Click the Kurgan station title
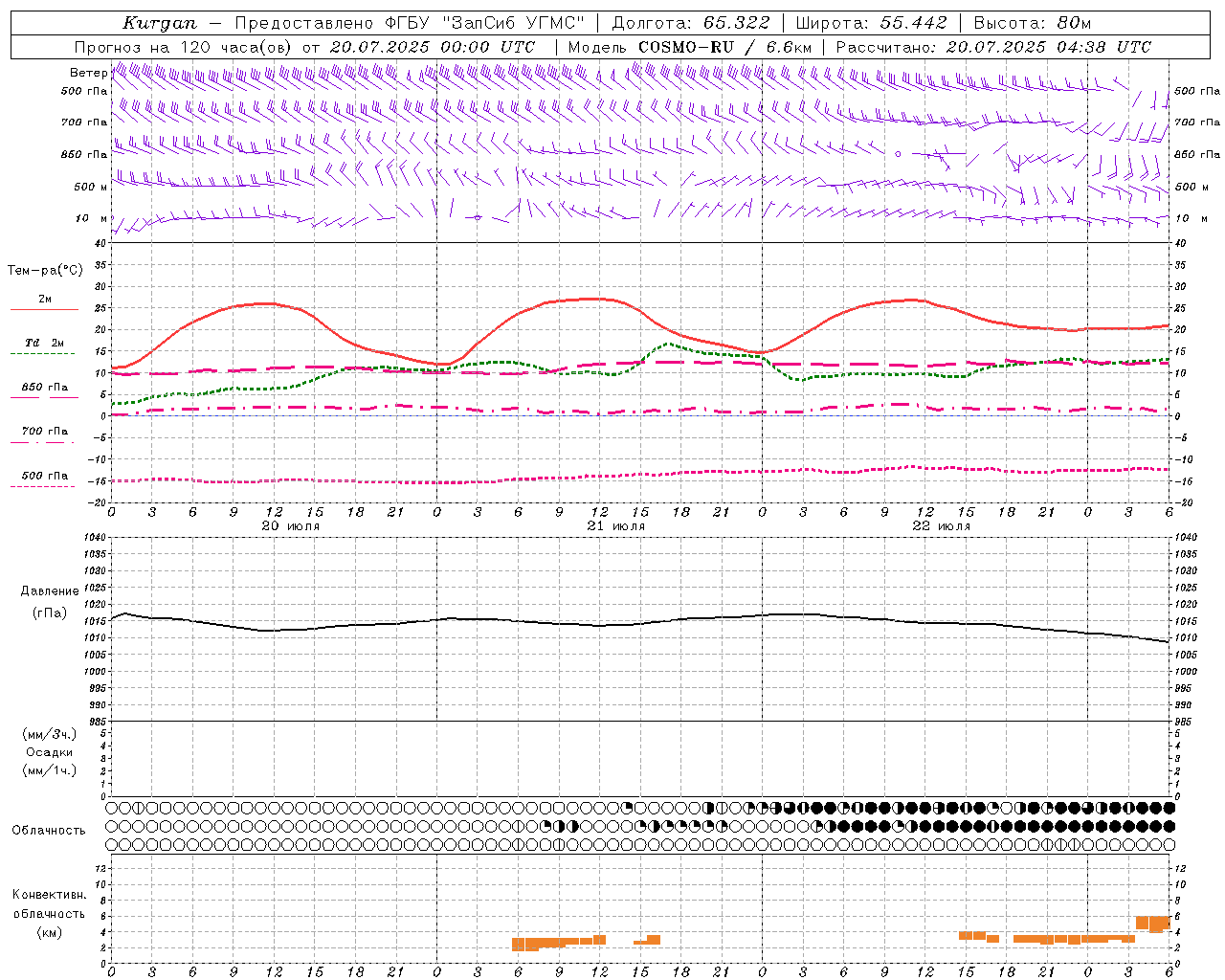The image size is (1225, 980). click(160, 23)
